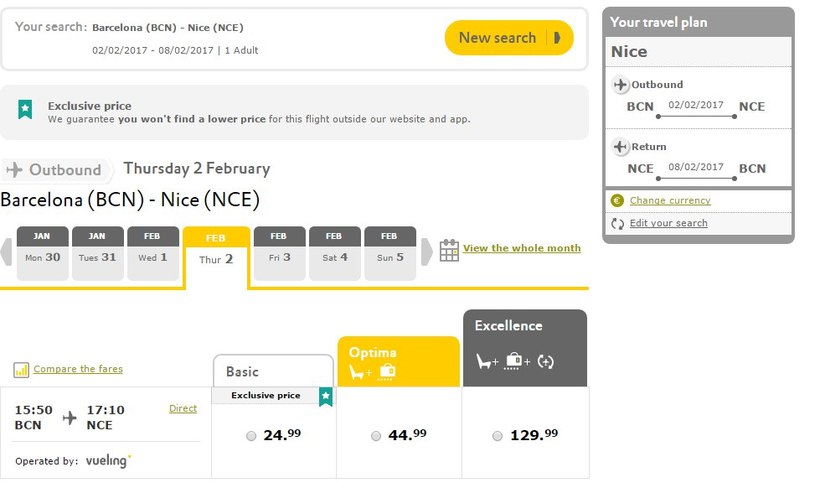This screenshot has width=820, height=493.
Task: Switch to the Mon 30 Jan date tab
Action: point(43,253)
